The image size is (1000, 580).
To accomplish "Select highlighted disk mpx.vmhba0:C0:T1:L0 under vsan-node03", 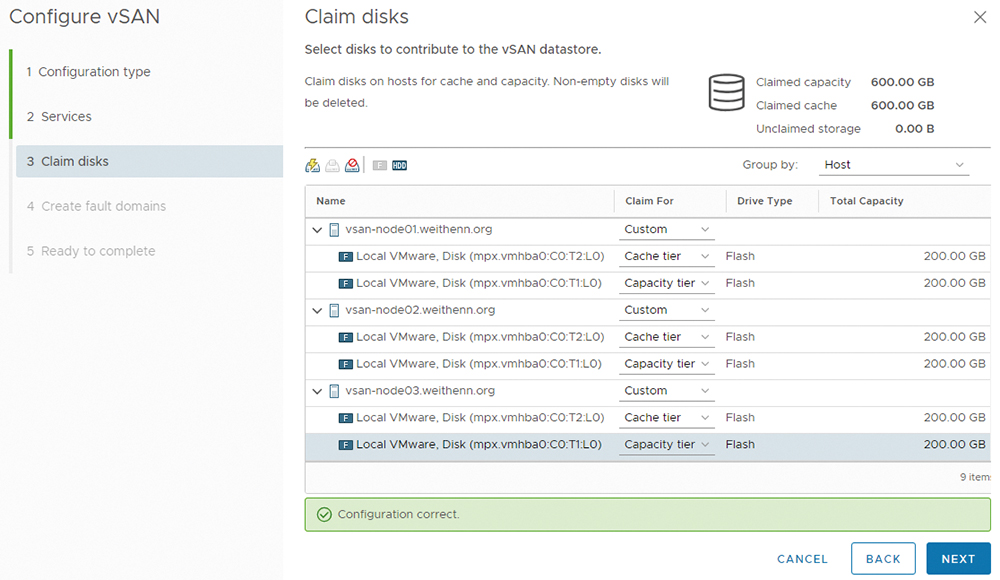I will [x=479, y=445].
